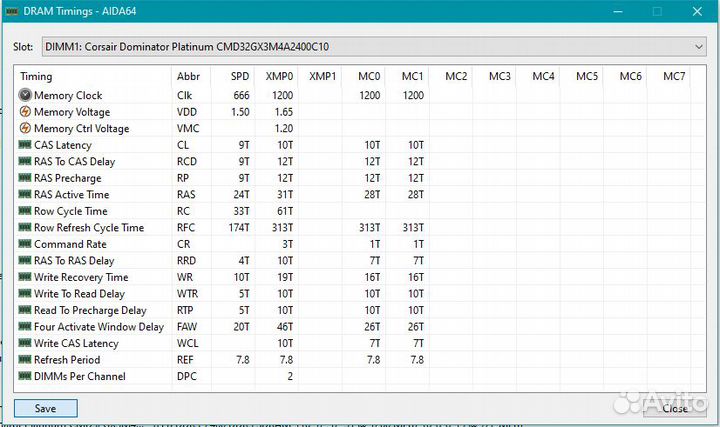720x427 pixels.
Task: Click the Memory Ctrl Voltage icon
Action: click(x=25, y=129)
